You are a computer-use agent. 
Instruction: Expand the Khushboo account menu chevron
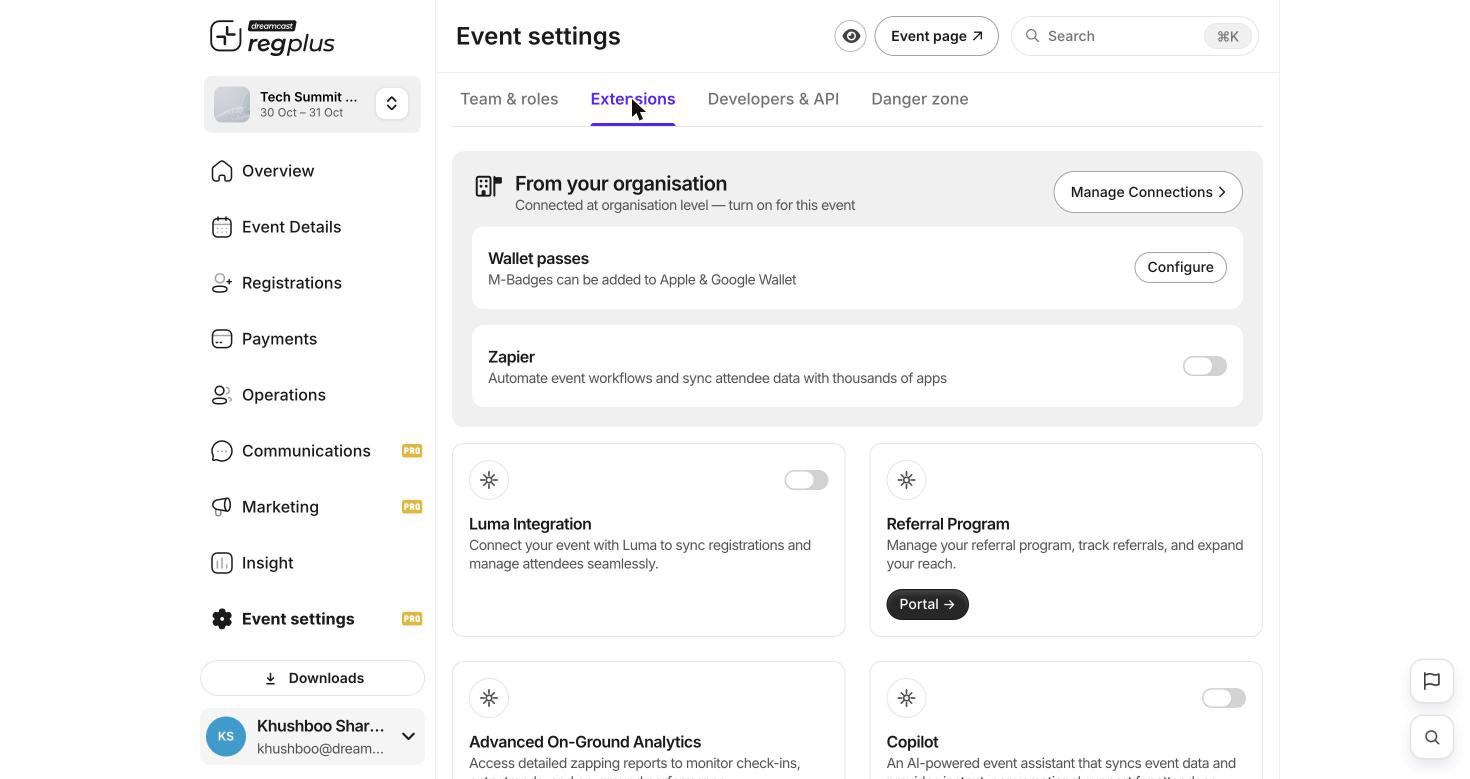(408, 737)
